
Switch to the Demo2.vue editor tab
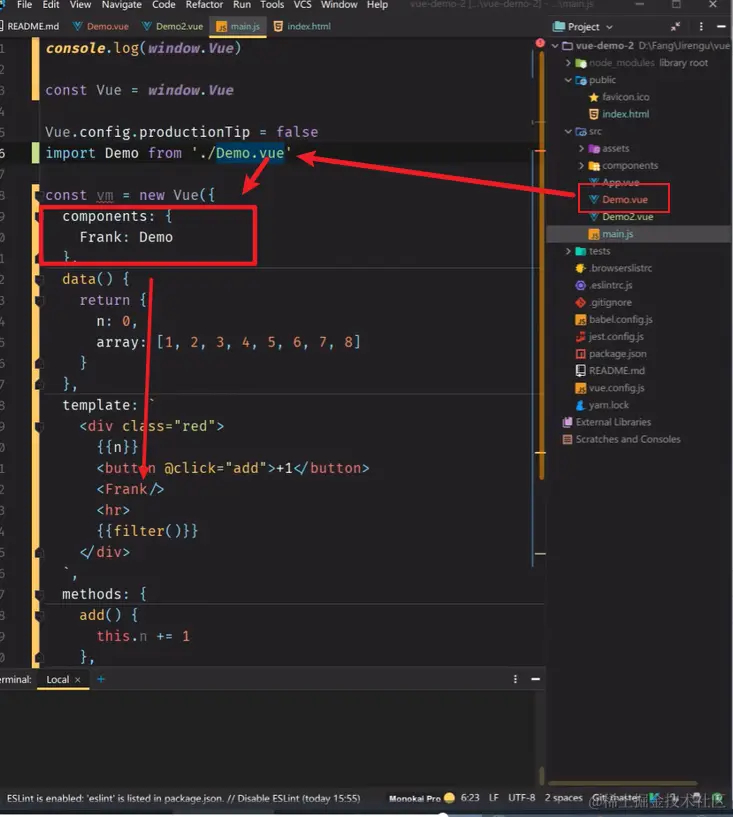(173, 26)
